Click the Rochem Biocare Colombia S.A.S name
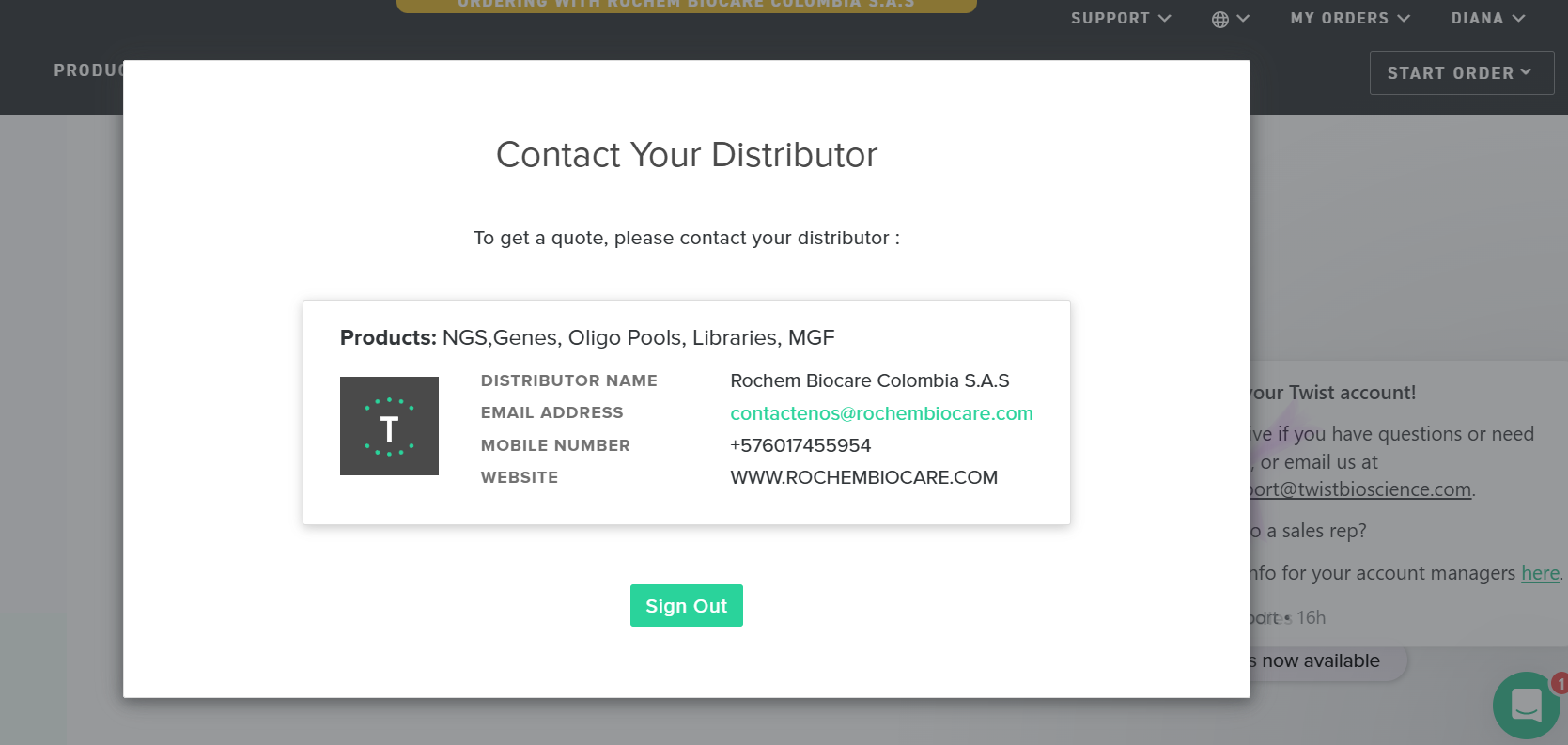1568x745 pixels. click(x=869, y=380)
